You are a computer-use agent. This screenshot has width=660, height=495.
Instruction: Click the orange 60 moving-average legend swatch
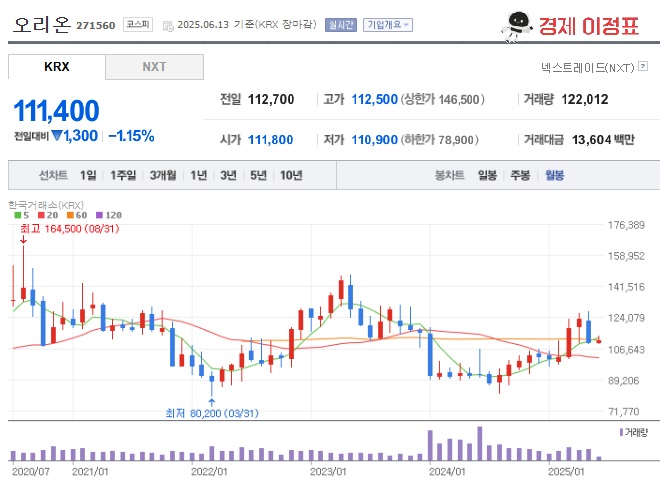click(x=70, y=215)
